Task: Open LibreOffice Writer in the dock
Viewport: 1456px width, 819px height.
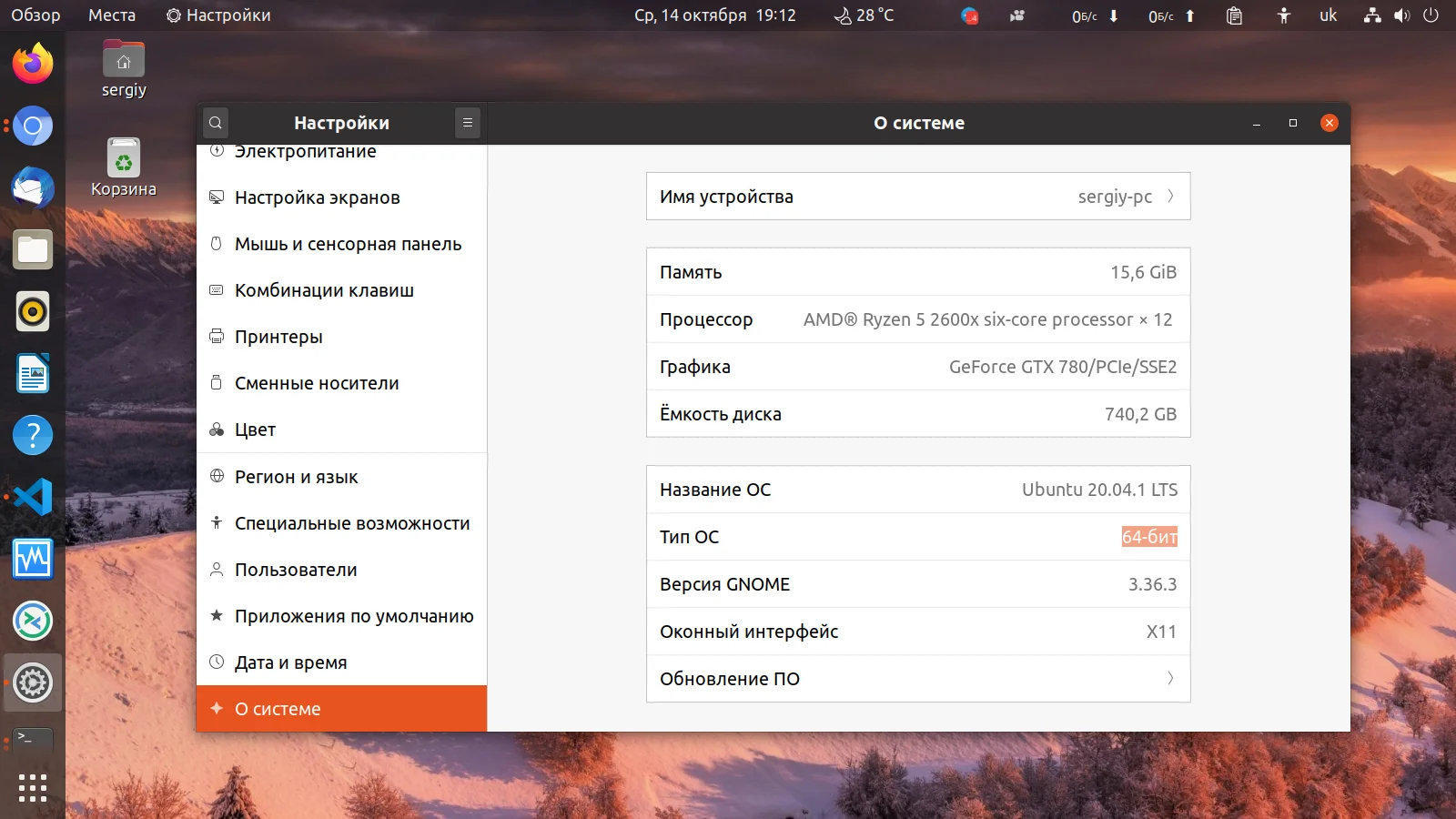Action: coord(33,373)
